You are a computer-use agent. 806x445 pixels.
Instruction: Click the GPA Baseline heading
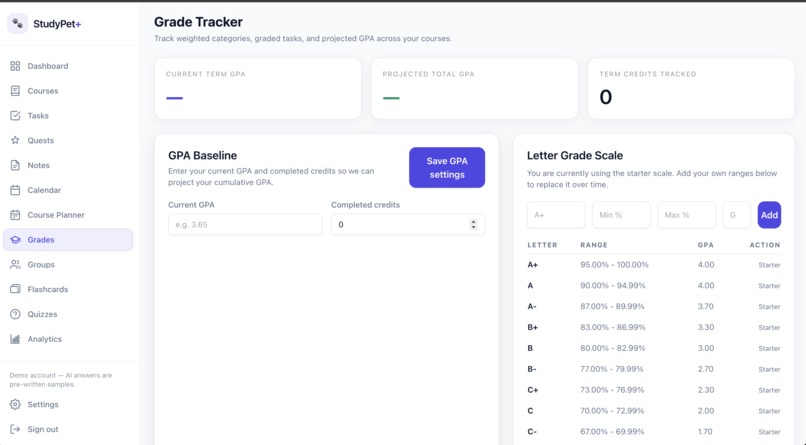[203, 155]
